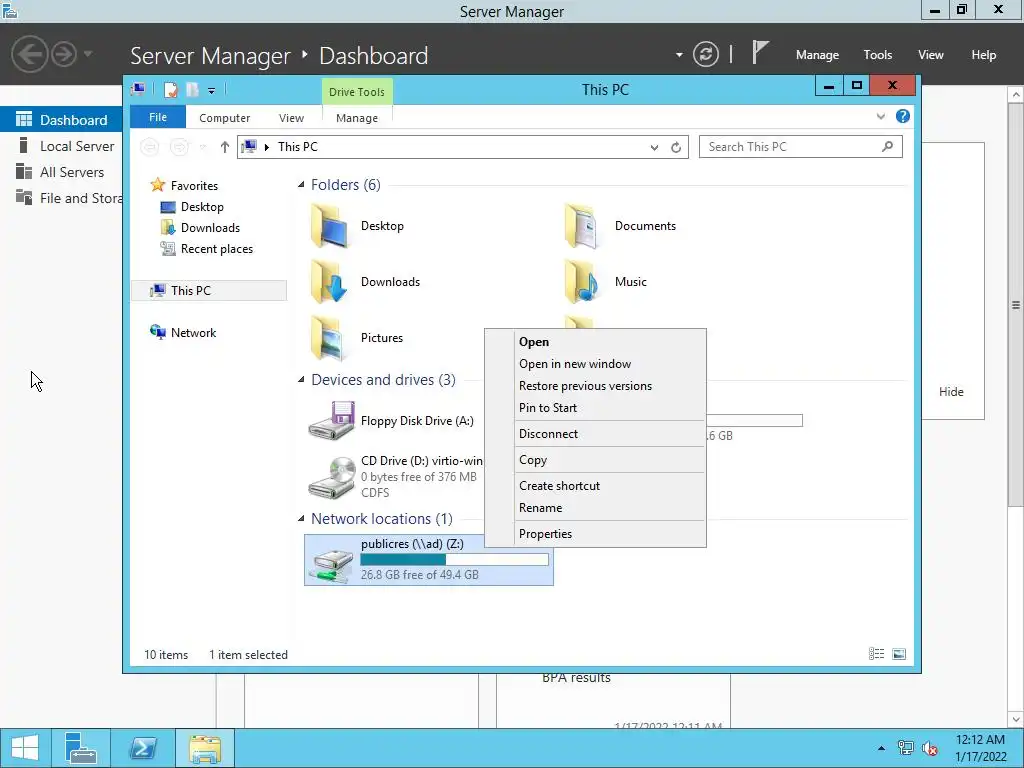Open Server Manager Manage menu
The height and width of the screenshot is (768, 1024).
817,55
